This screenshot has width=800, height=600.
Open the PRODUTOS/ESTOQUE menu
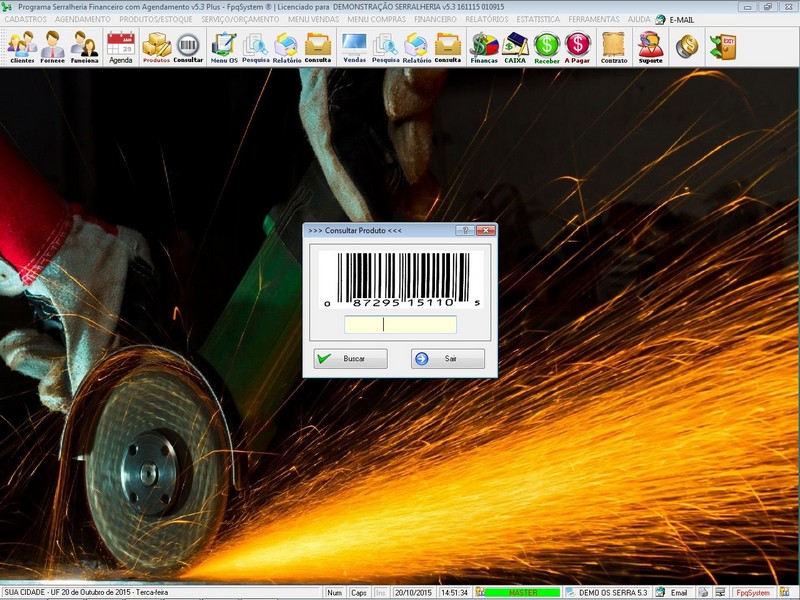(156, 19)
